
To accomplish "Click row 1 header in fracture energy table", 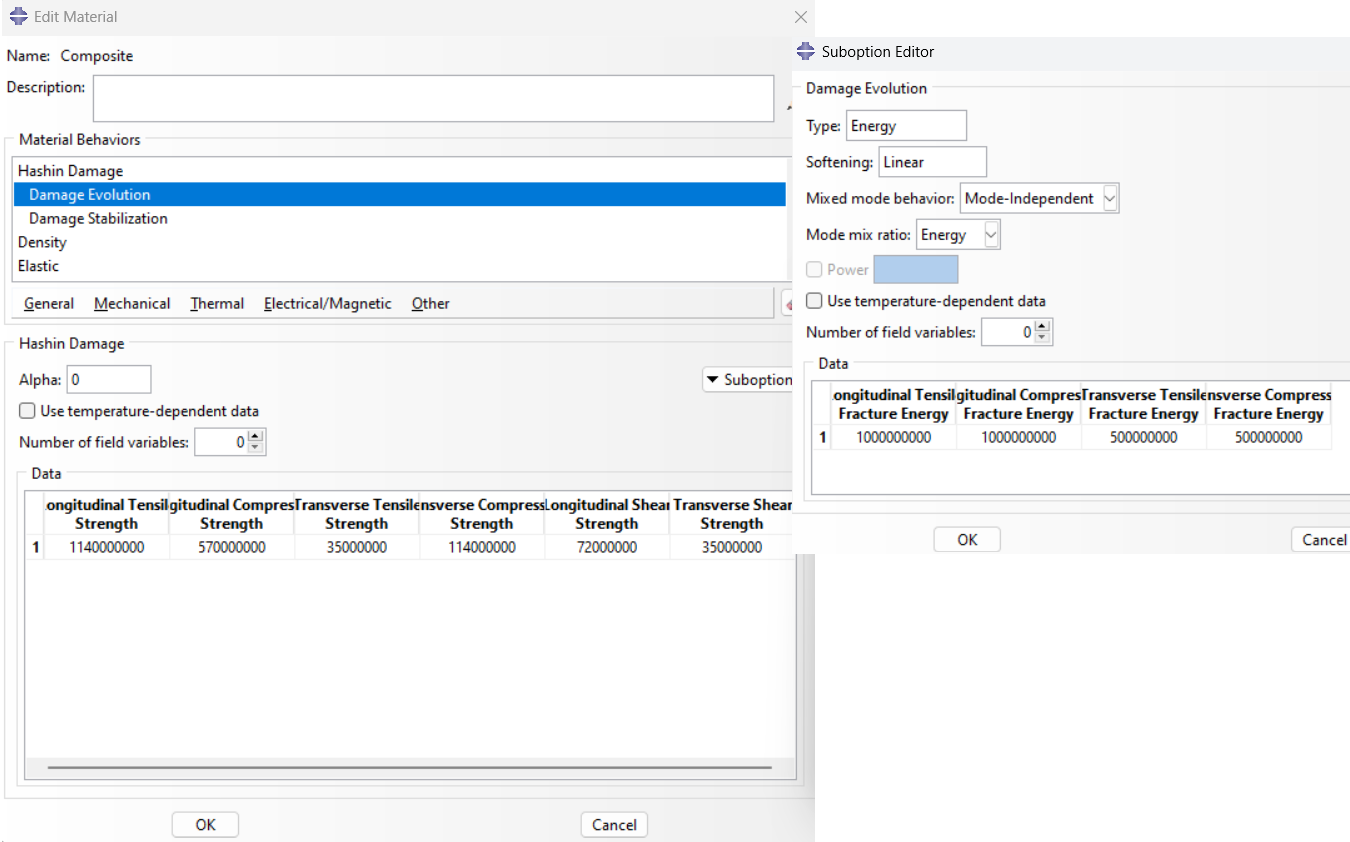I will tap(822, 437).
